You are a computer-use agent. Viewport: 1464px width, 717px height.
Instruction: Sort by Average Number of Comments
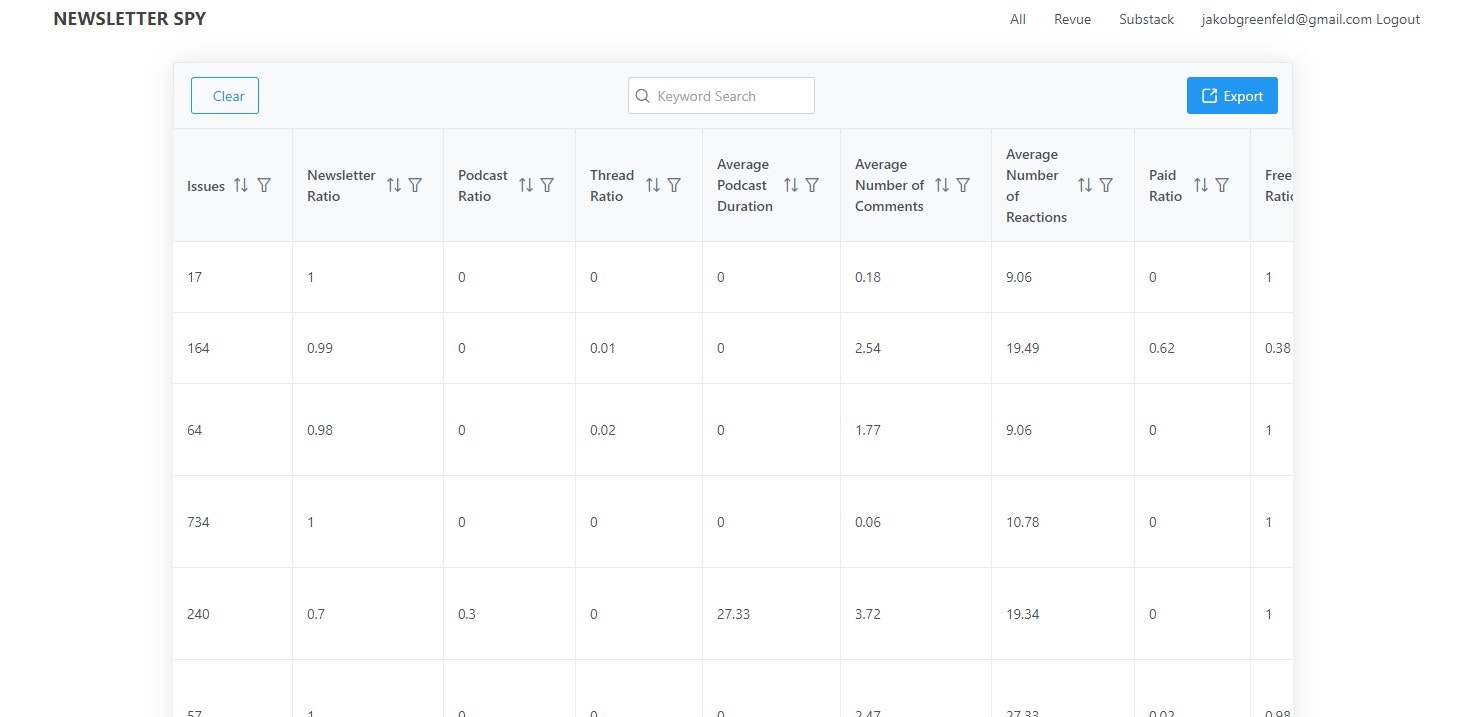click(942, 185)
